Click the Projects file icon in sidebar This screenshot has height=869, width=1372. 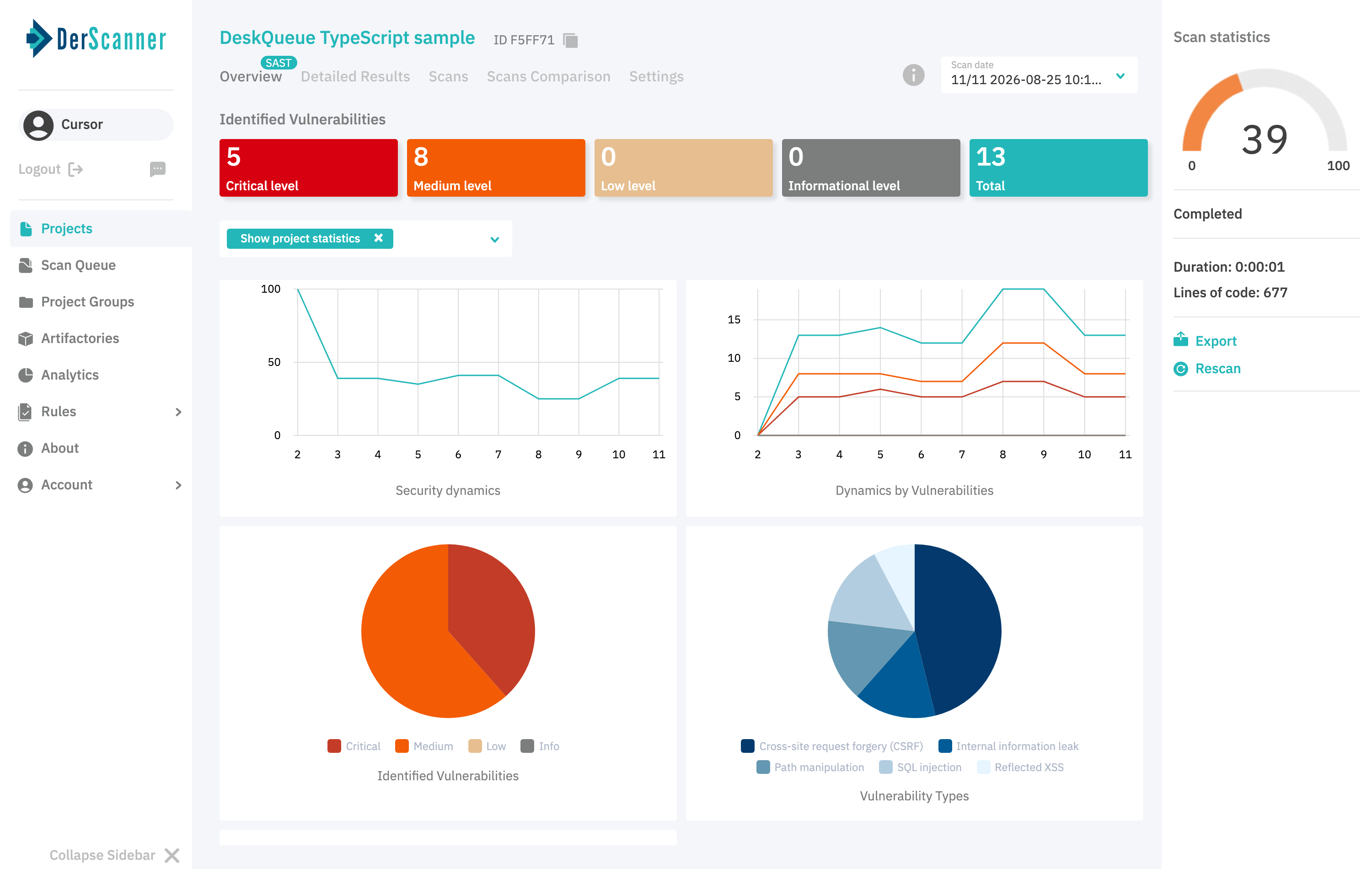click(x=26, y=229)
